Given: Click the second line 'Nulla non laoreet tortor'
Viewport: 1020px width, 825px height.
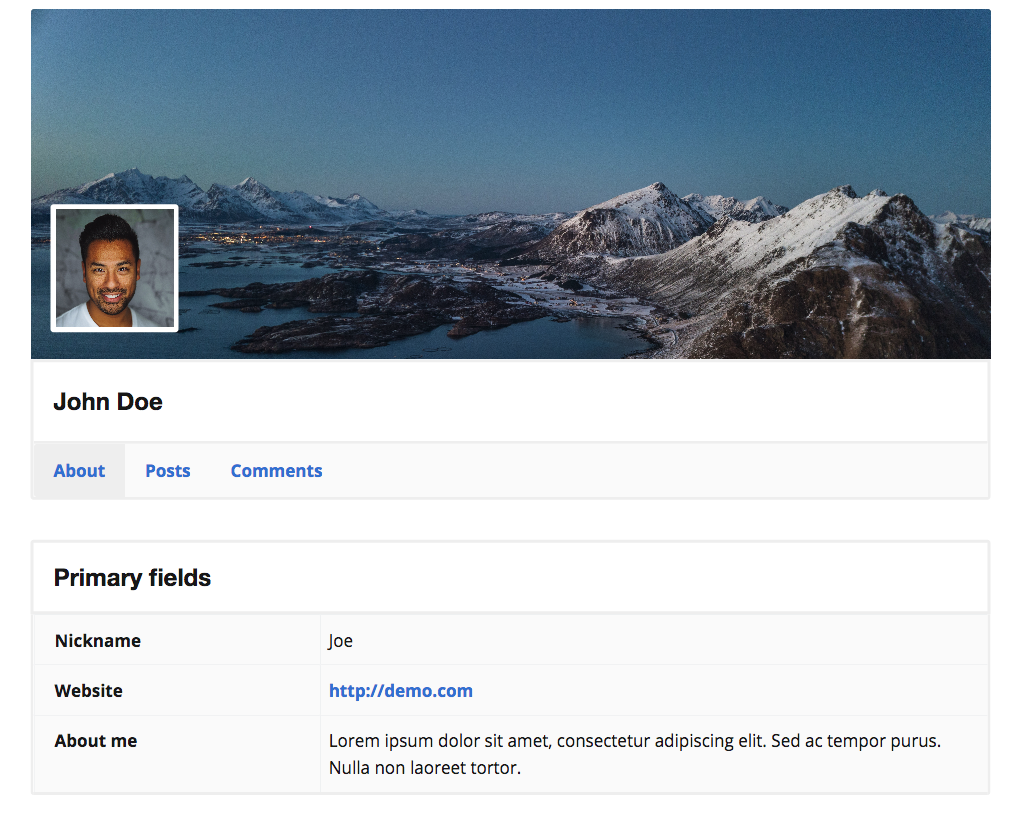Looking at the screenshot, I should [425, 768].
